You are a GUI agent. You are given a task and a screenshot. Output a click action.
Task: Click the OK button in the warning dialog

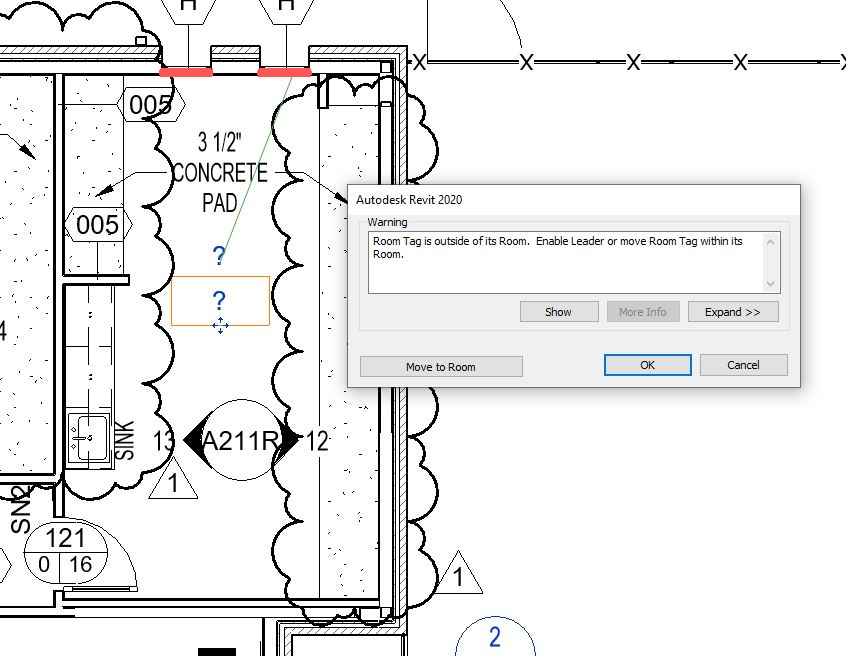point(647,365)
